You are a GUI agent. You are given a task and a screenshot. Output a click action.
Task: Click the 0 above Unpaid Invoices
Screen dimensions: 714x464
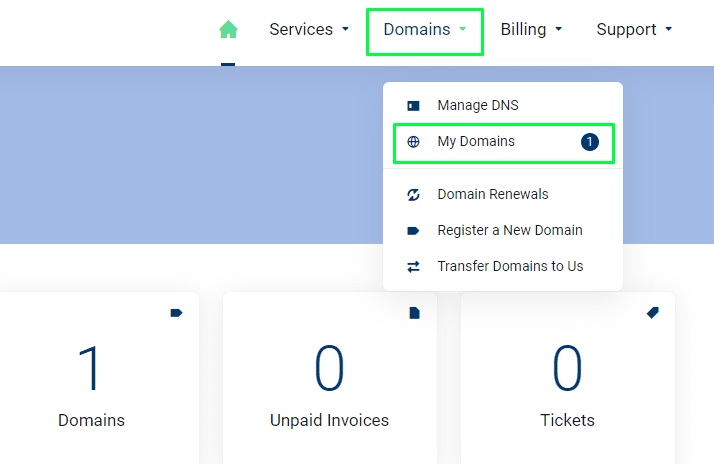tap(329, 368)
